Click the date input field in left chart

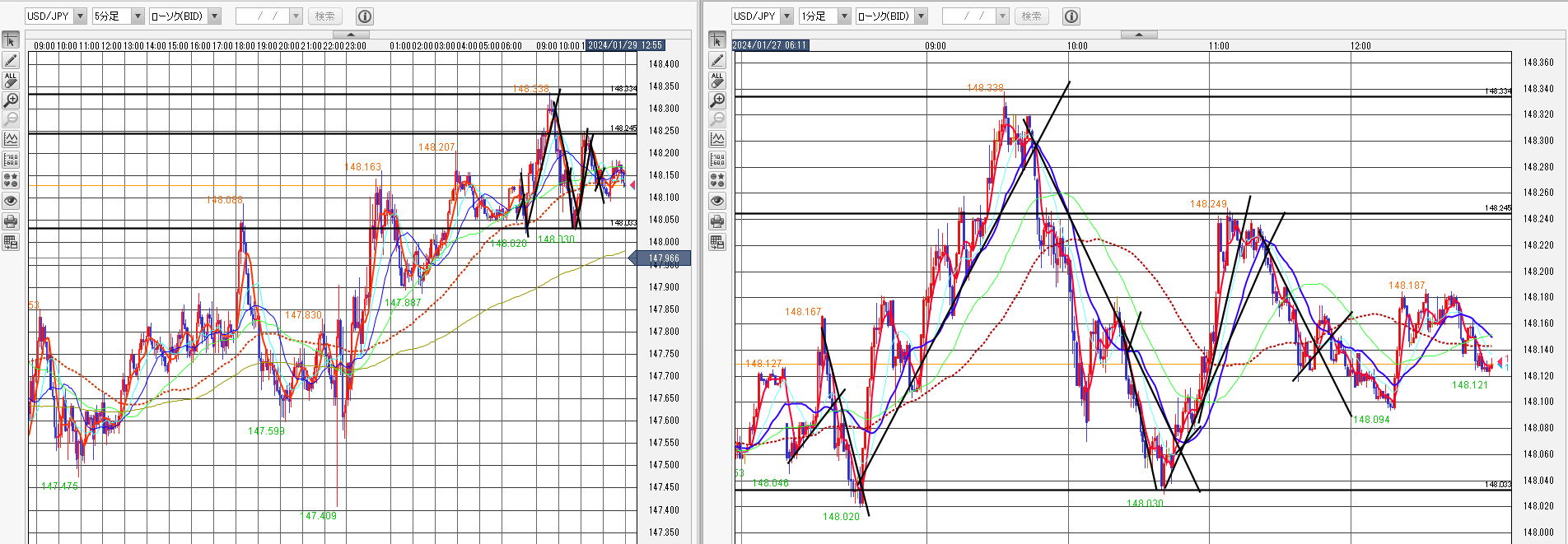pyautogui.click(x=262, y=16)
